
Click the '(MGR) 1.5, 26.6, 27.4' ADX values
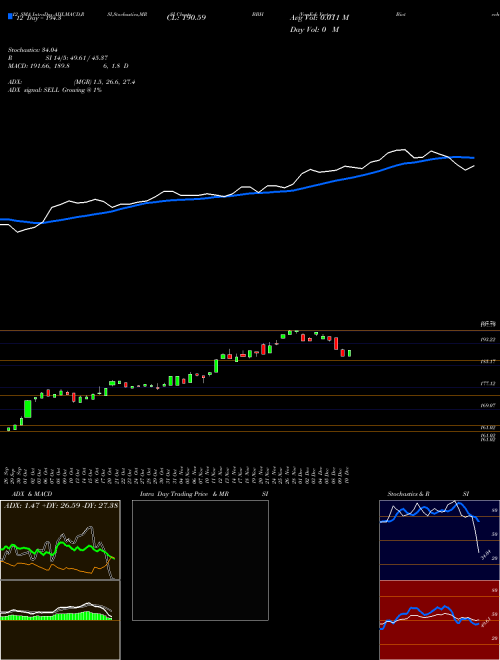pos(104,82)
